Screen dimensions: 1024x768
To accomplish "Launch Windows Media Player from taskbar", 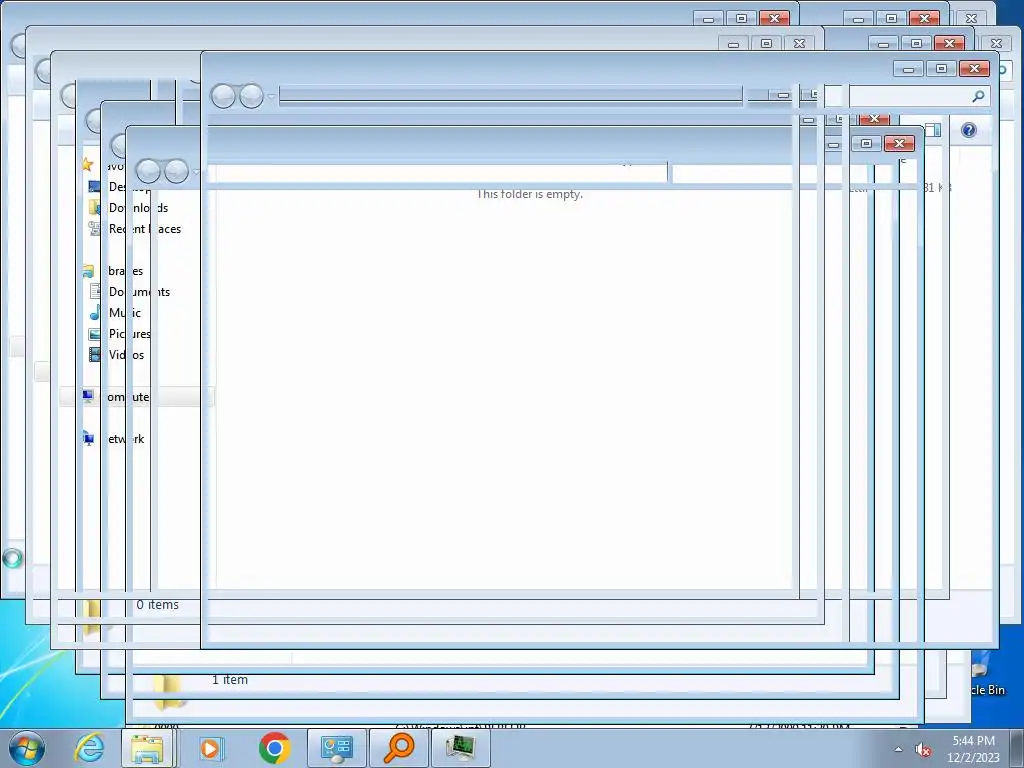I will [211, 748].
